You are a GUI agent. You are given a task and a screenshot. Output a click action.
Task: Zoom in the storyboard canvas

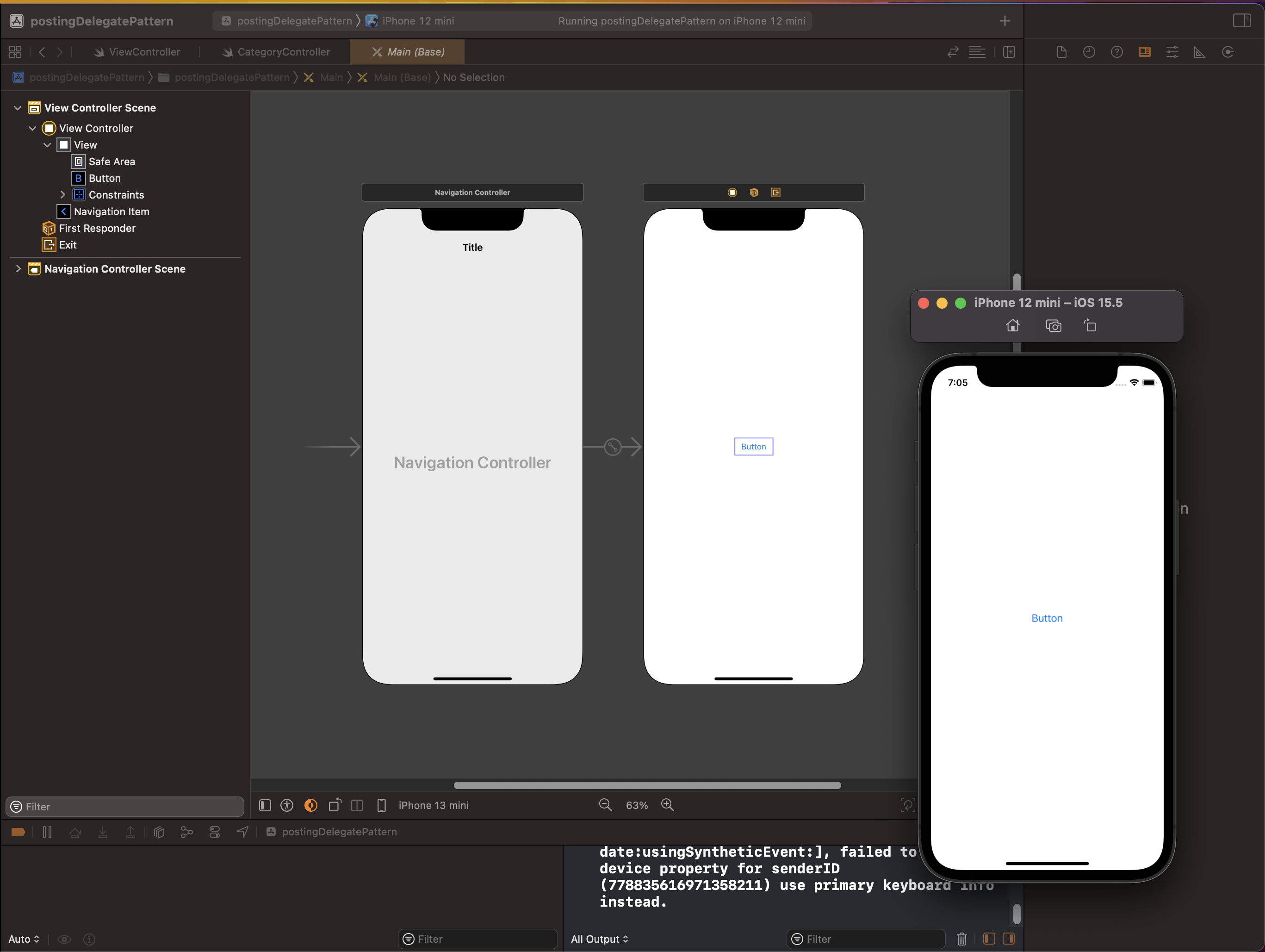click(667, 805)
